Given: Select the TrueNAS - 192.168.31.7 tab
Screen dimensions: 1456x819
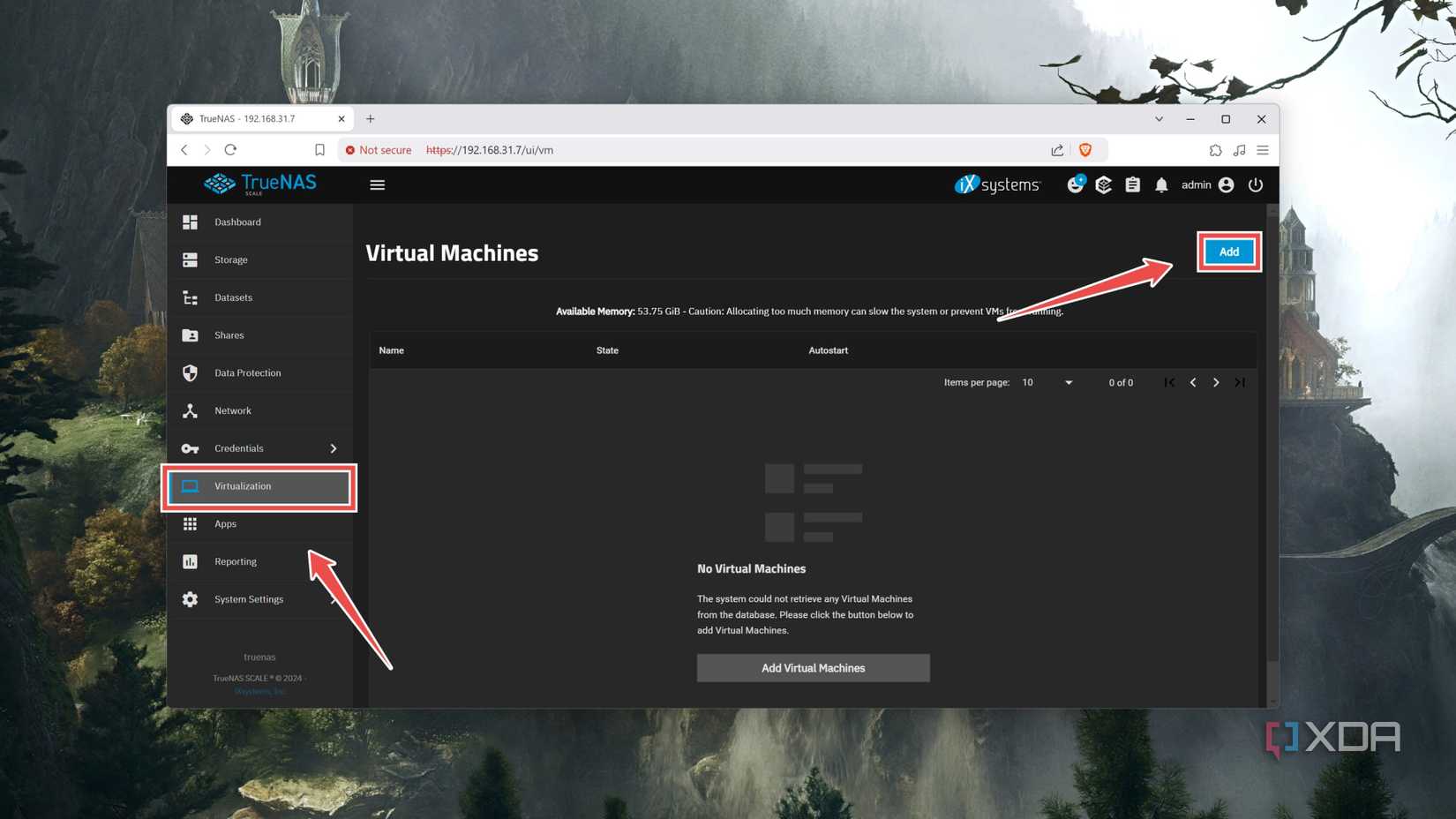Looking at the screenshot, I should (260, 118).
